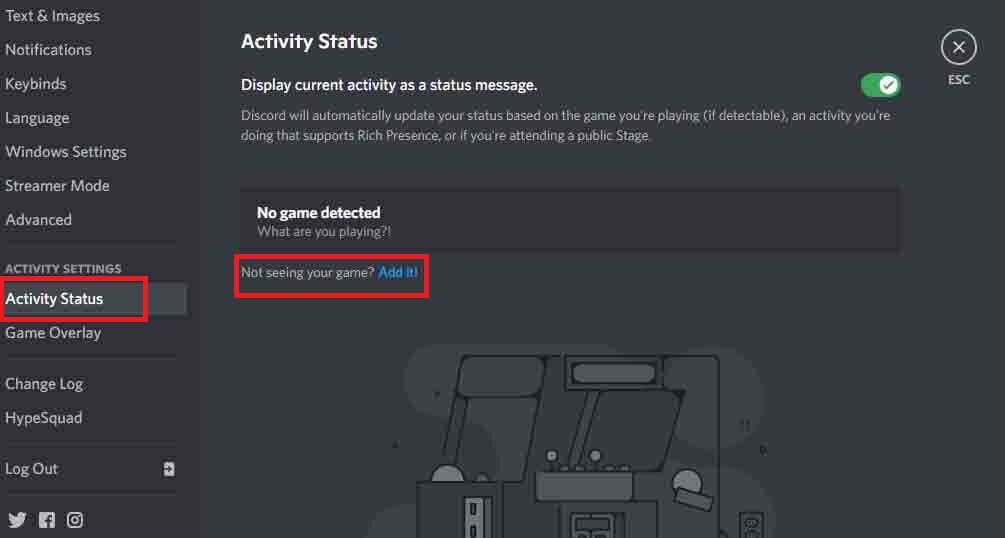Open the Keybinds settings page
The image size is (1005, 538).
[36, 83]
